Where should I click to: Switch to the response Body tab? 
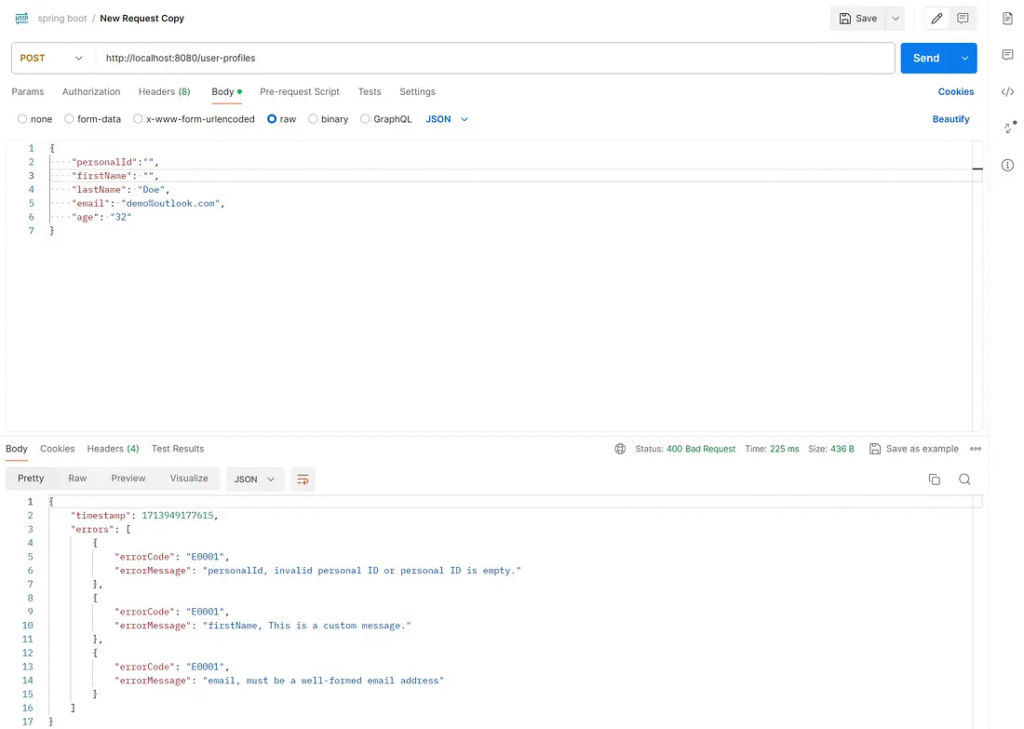[x=16, y=449]
